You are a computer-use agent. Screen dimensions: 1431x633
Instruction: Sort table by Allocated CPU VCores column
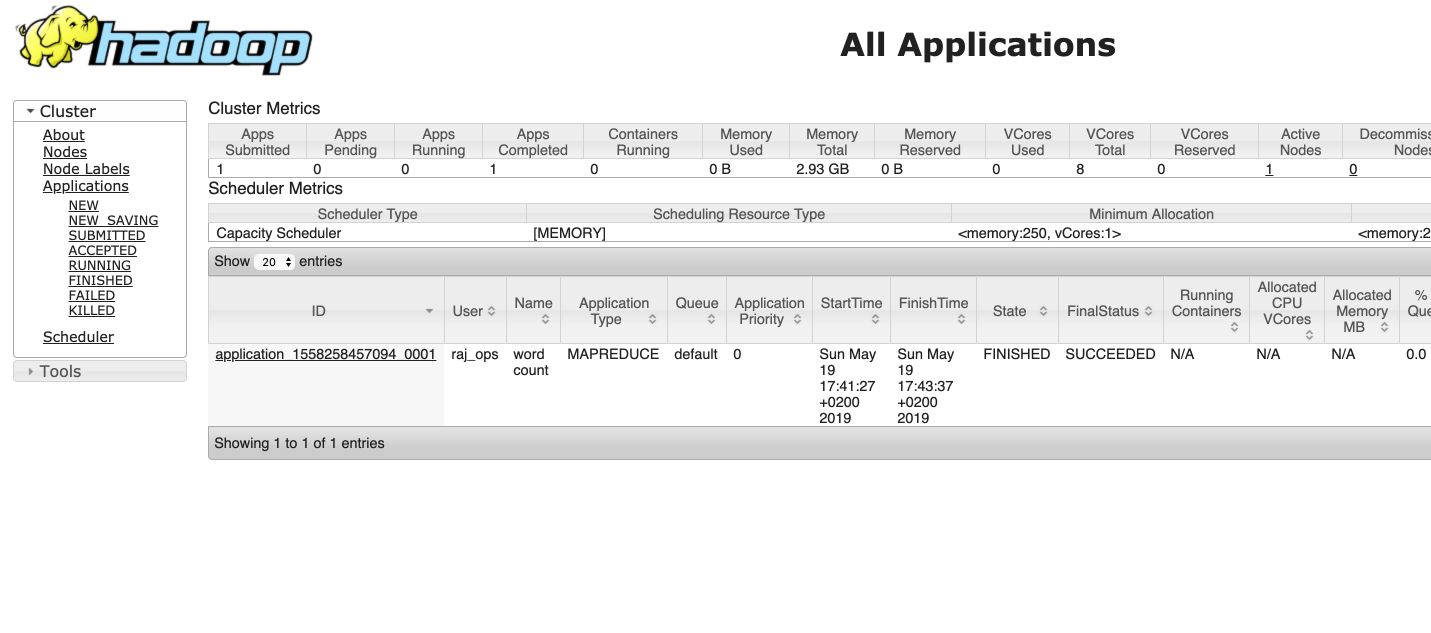click(1287, 311)
